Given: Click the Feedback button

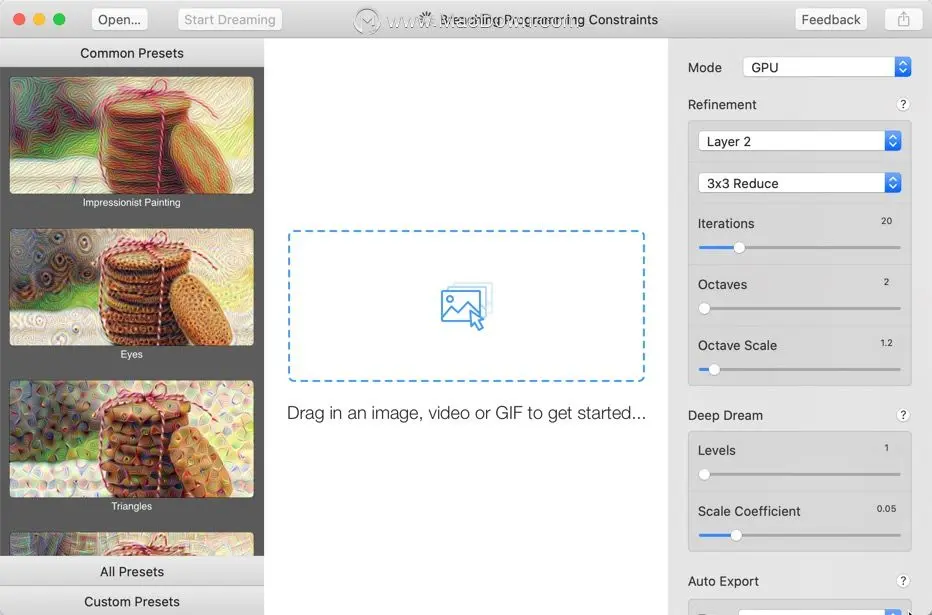Looking at the screenshot, I should pyautogui.click(x=830, y=20).
